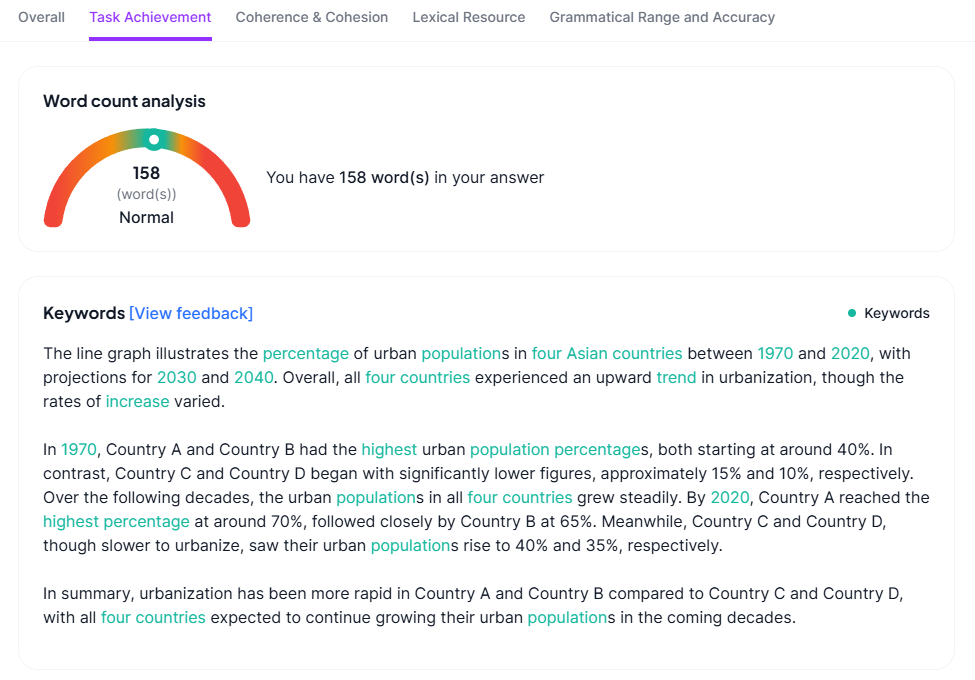This screenshot has height=680, width=975.
Task: Click the highlighted year 2030
Action: pos(175,377)
